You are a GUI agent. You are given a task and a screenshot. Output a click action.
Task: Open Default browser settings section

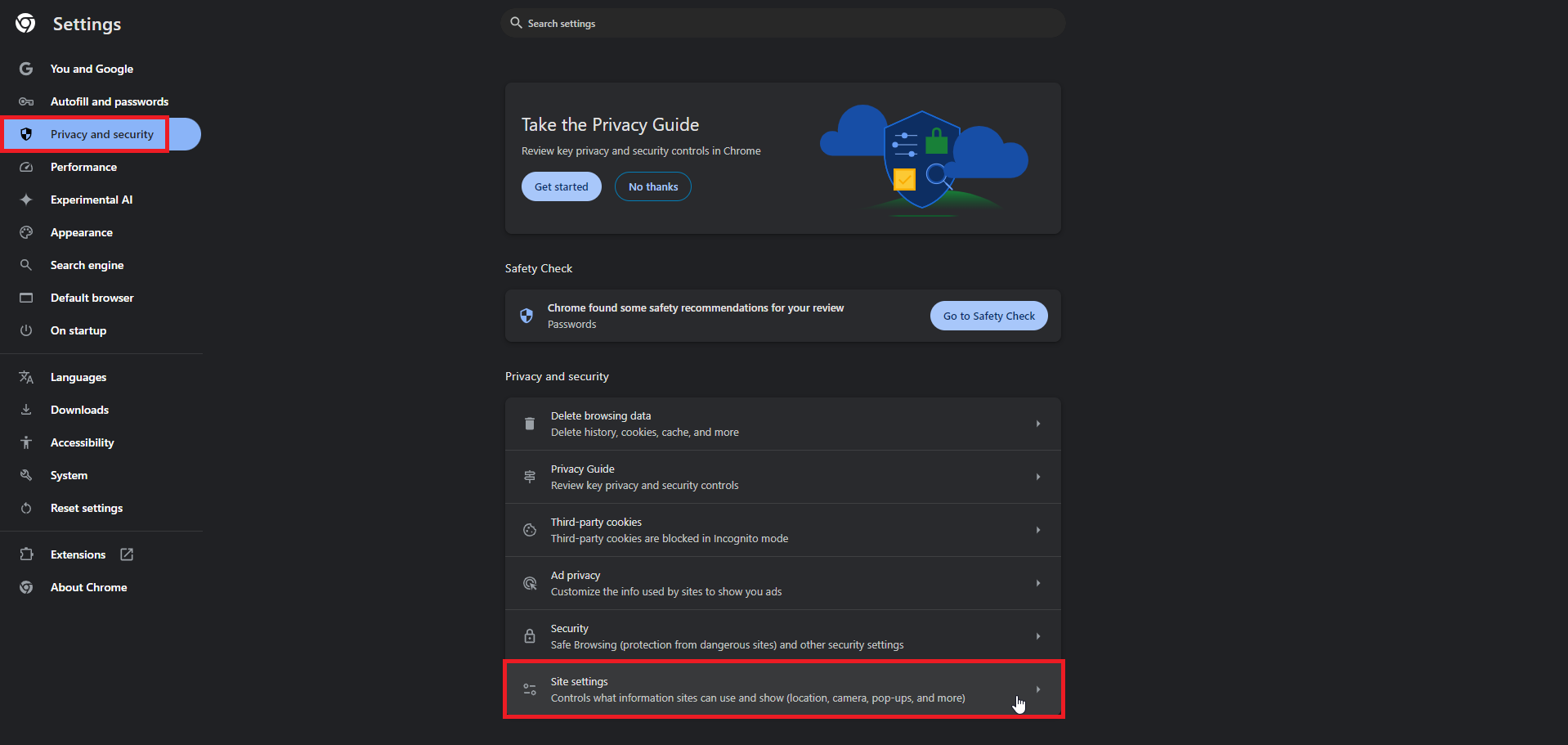(x=92, y=298)
